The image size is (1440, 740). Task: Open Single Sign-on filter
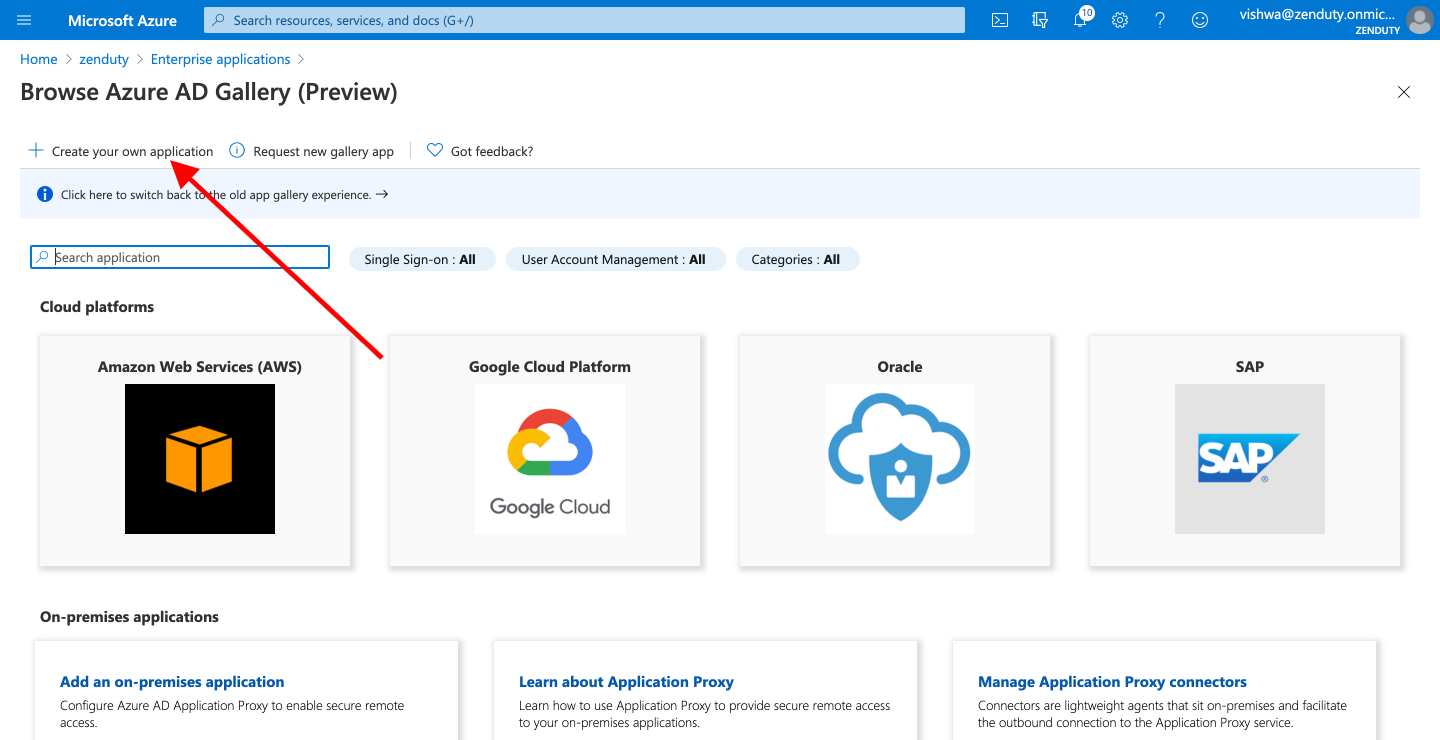coord(421,259)
